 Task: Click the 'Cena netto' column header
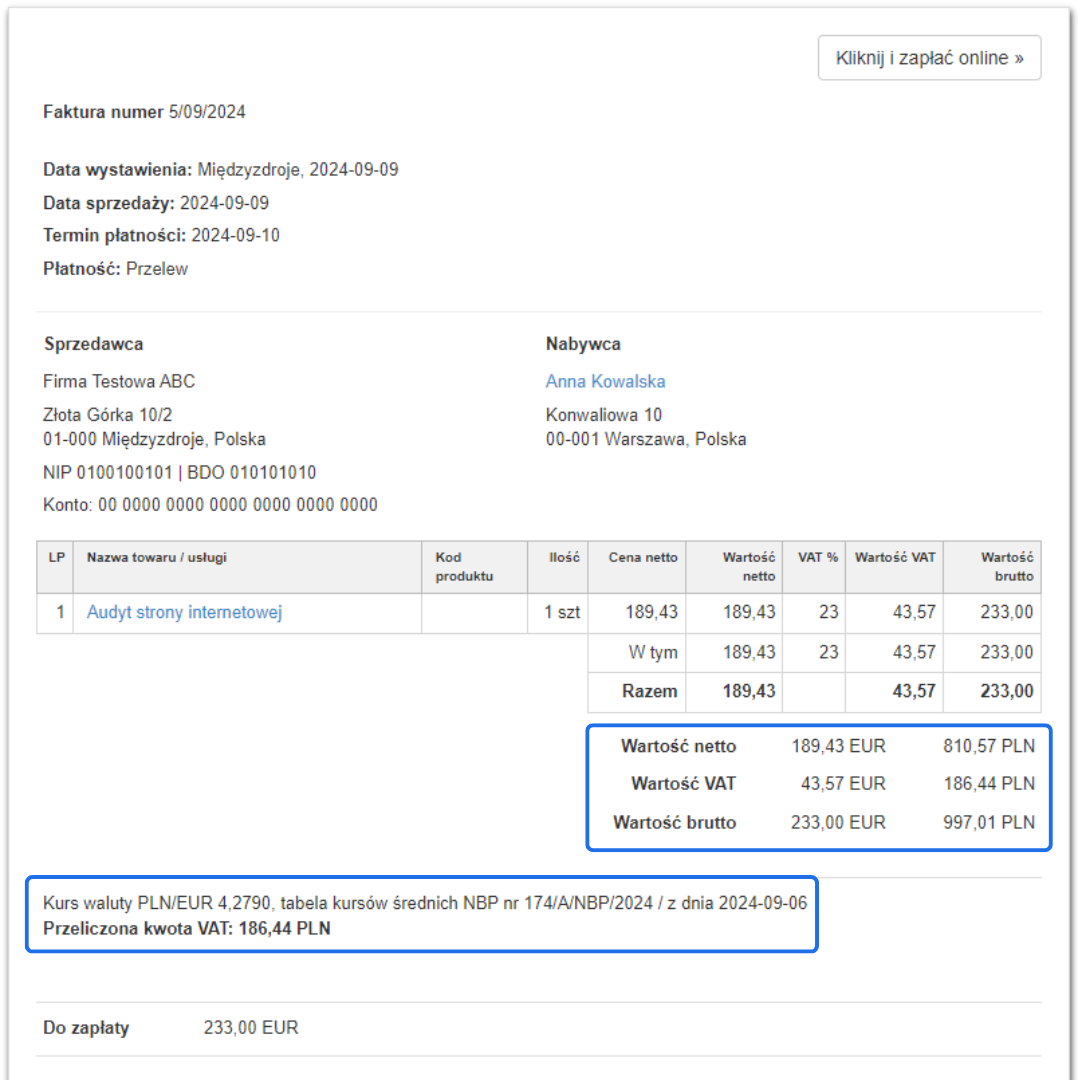(x=643, y=557)
